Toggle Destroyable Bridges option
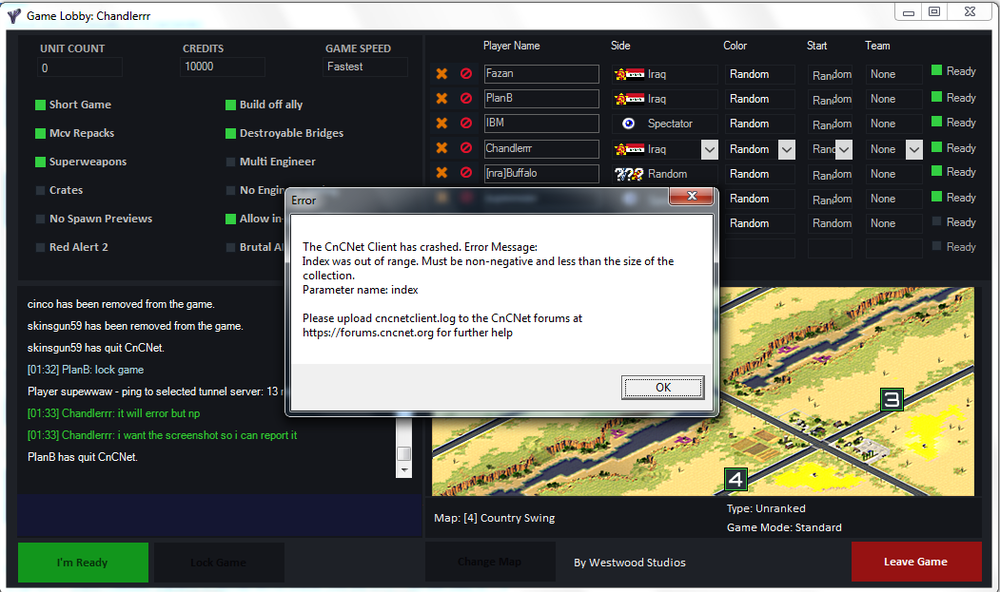 click(231, 133)
